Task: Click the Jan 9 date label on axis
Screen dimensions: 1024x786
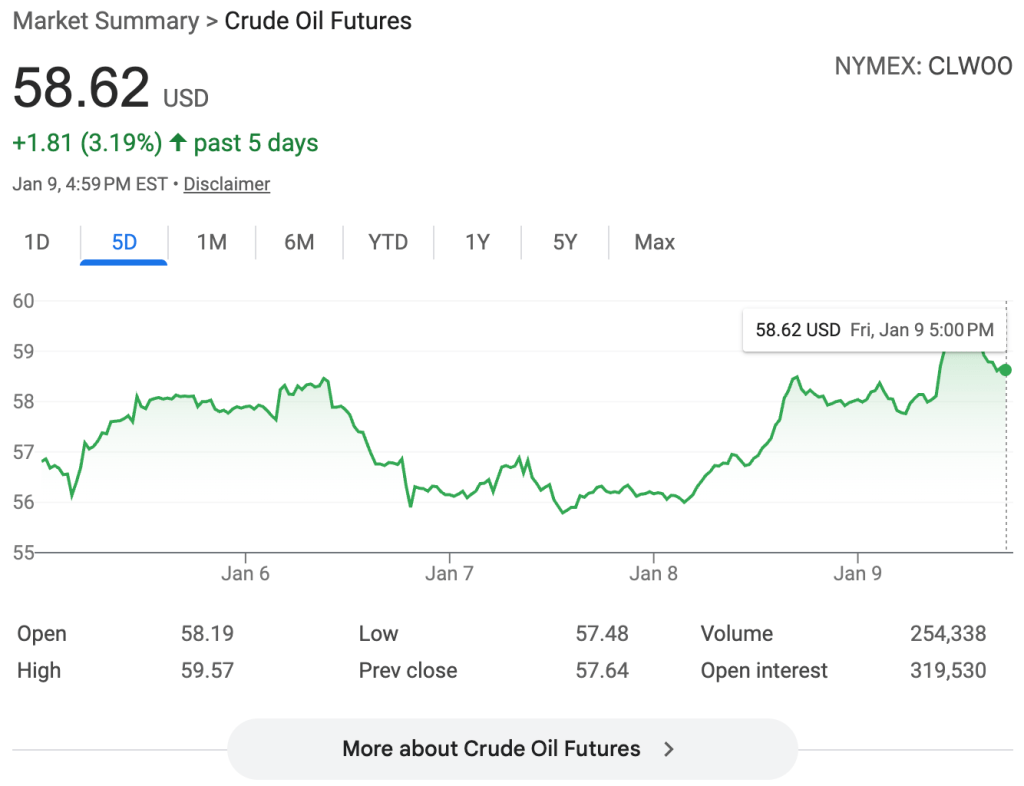Action: tap(857, 573)
